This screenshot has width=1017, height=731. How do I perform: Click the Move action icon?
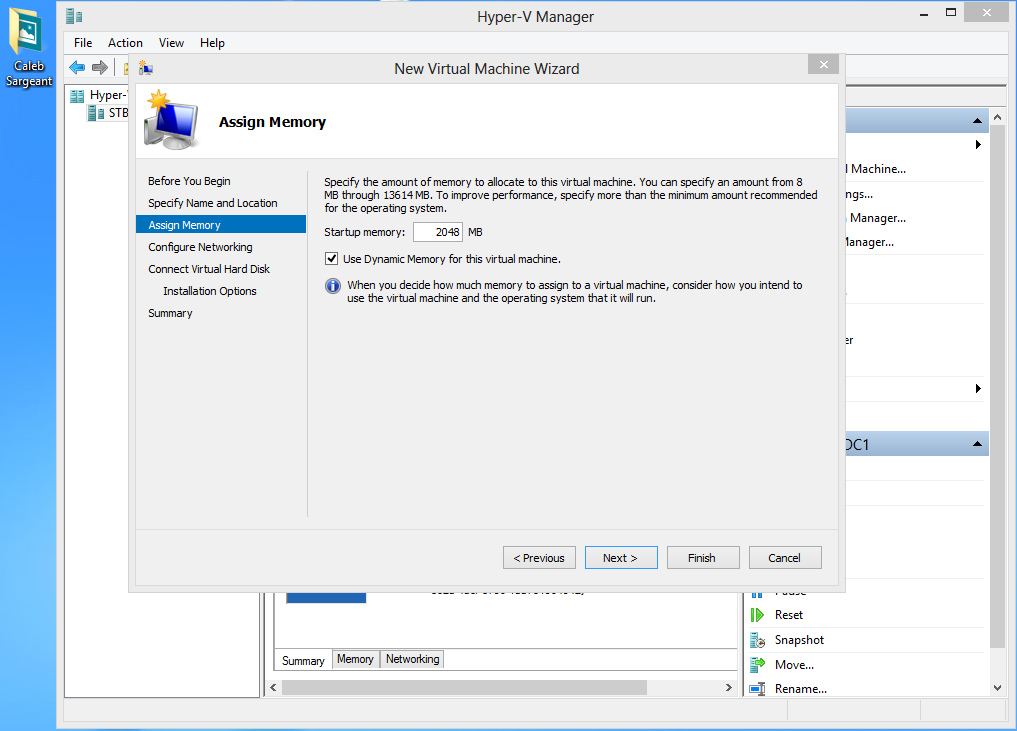coord(758,665)
